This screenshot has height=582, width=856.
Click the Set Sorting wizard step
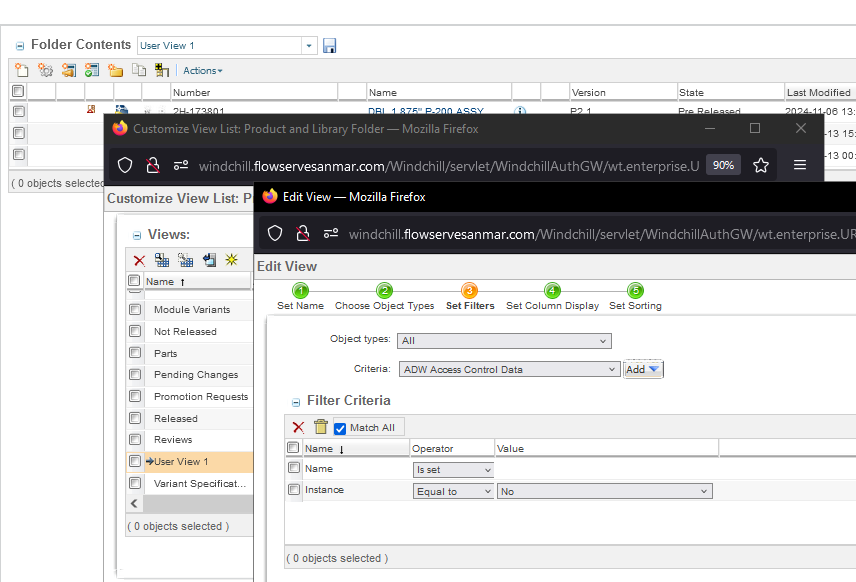[634, 296]
